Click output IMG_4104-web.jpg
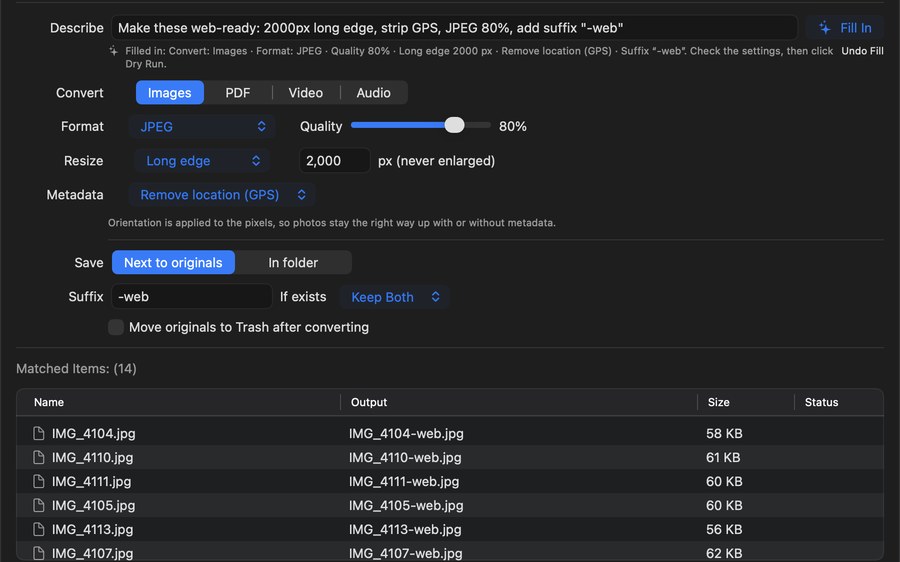900x562 pixels. pos(406,433)
